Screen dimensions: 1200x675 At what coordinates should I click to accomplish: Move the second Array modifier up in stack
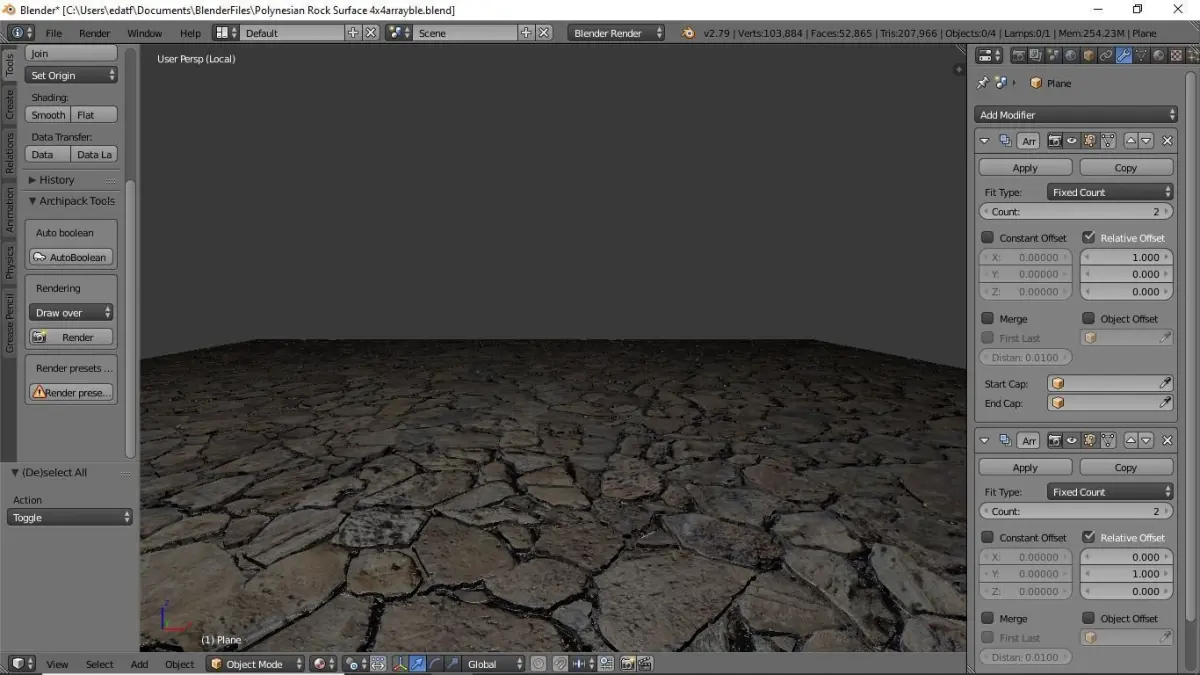[x=1131, y=440]
